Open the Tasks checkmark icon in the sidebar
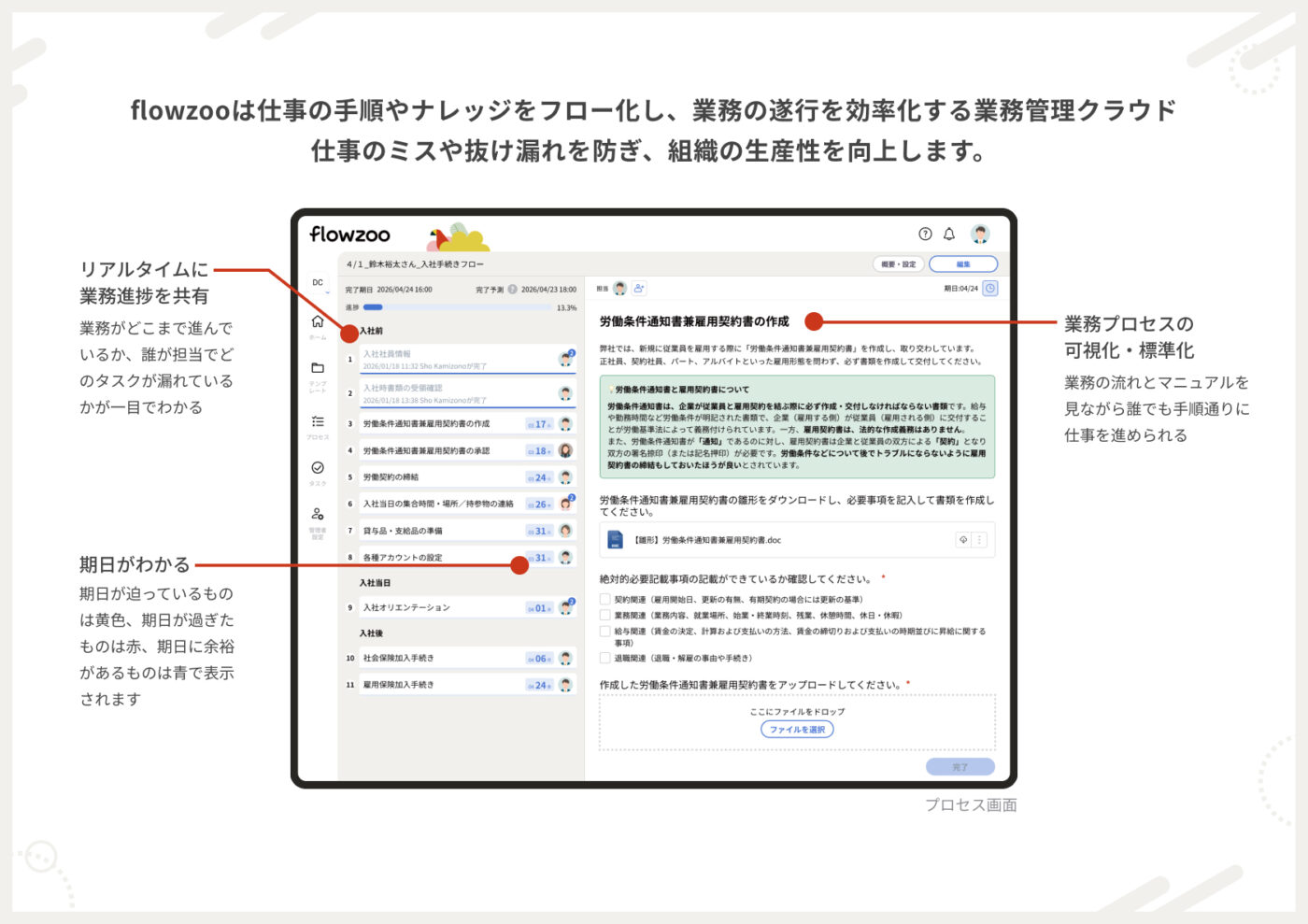The width and height of the screenshot is (1308, 924). (x=318, y=468)
